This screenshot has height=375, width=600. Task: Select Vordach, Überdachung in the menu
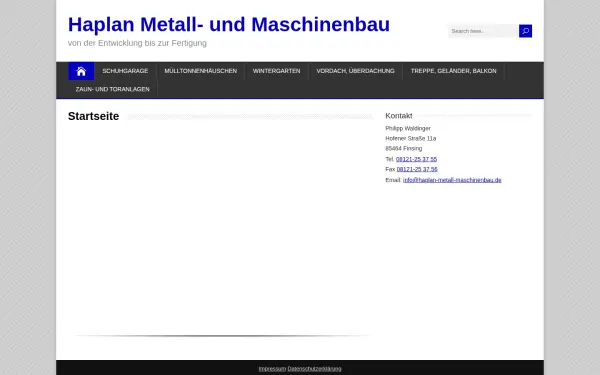click(355, 71)
